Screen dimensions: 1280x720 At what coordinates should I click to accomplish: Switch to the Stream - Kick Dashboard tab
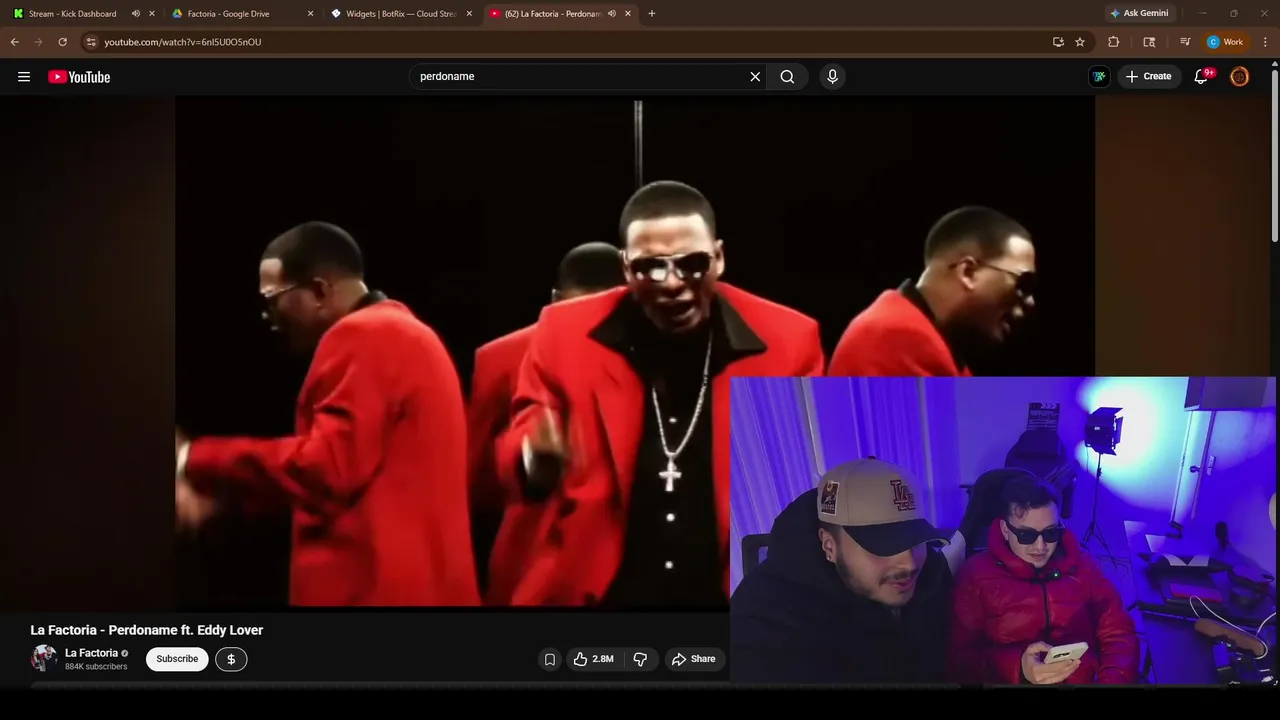click(72, 14)
